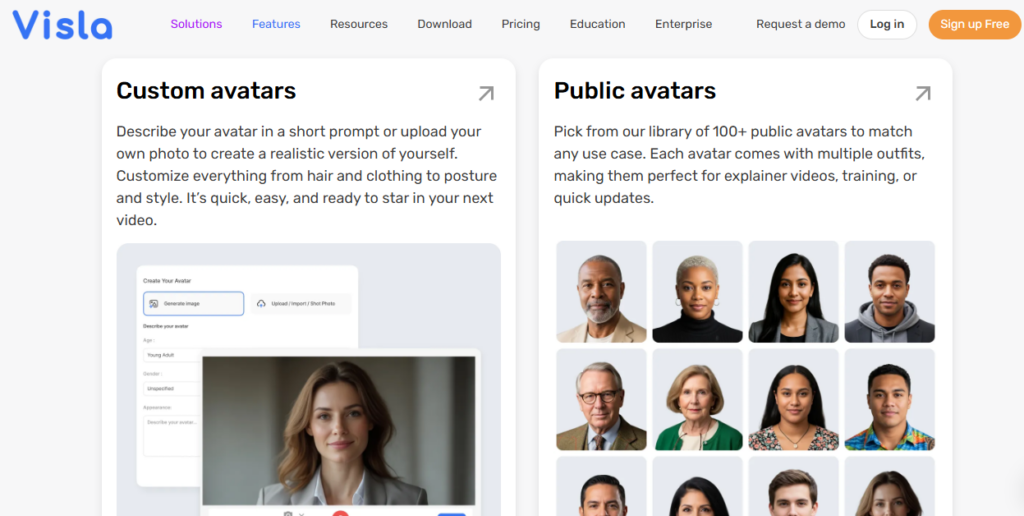Select the long-haired woman in gray blazer
This screenshot has height=516, width=1024.
click(793, 292)
